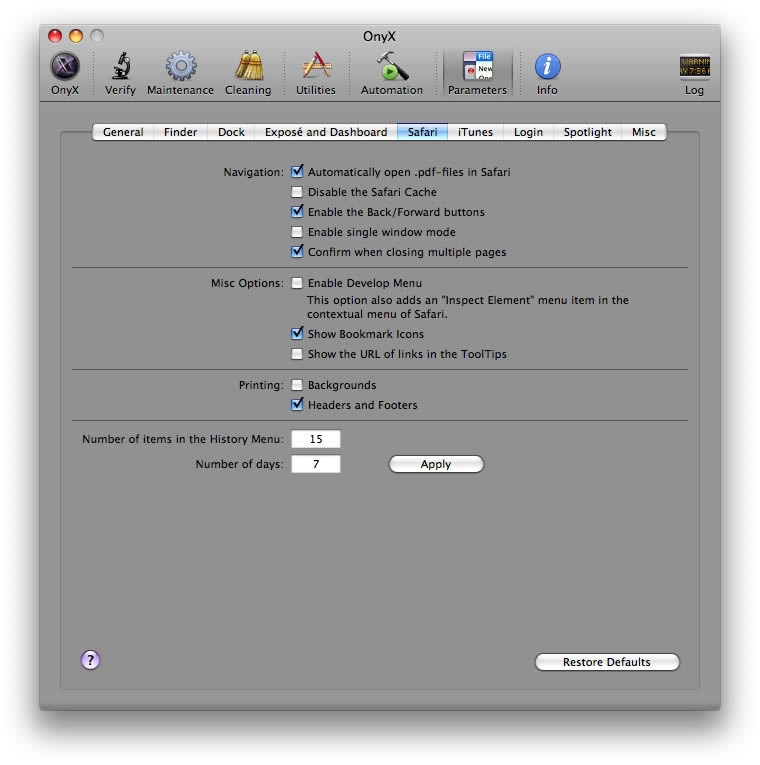Open Exposé and Dashboard tab
The width and height of the screenshot is (760, 765).
point(326,132)
